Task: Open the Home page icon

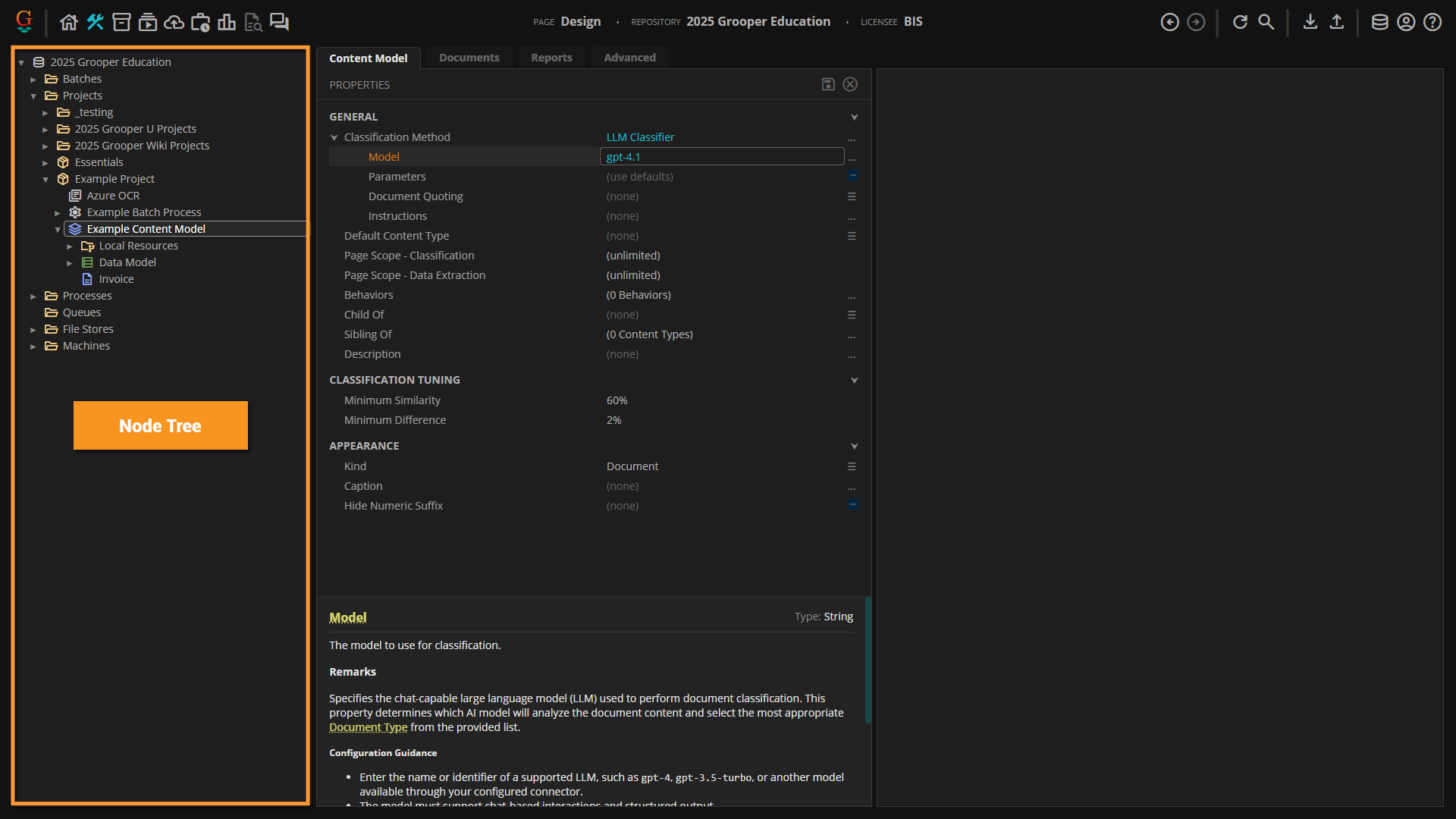Action: (69, 22)
